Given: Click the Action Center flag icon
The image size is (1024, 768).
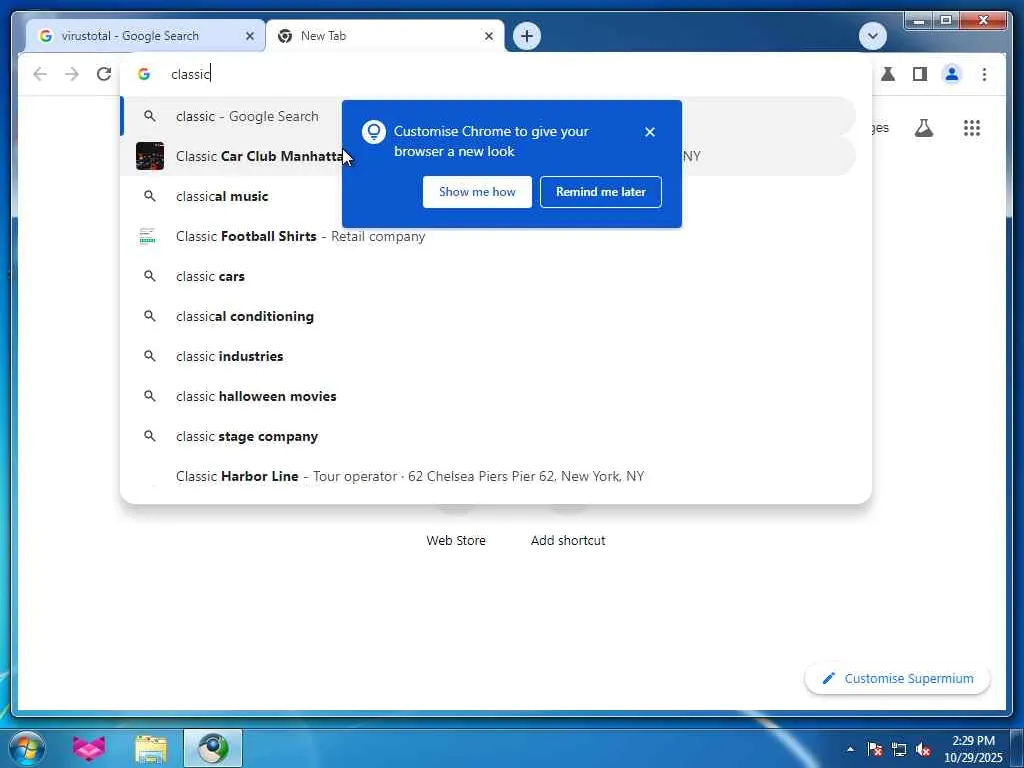Looking at the screenshot, I should point(875,749).
